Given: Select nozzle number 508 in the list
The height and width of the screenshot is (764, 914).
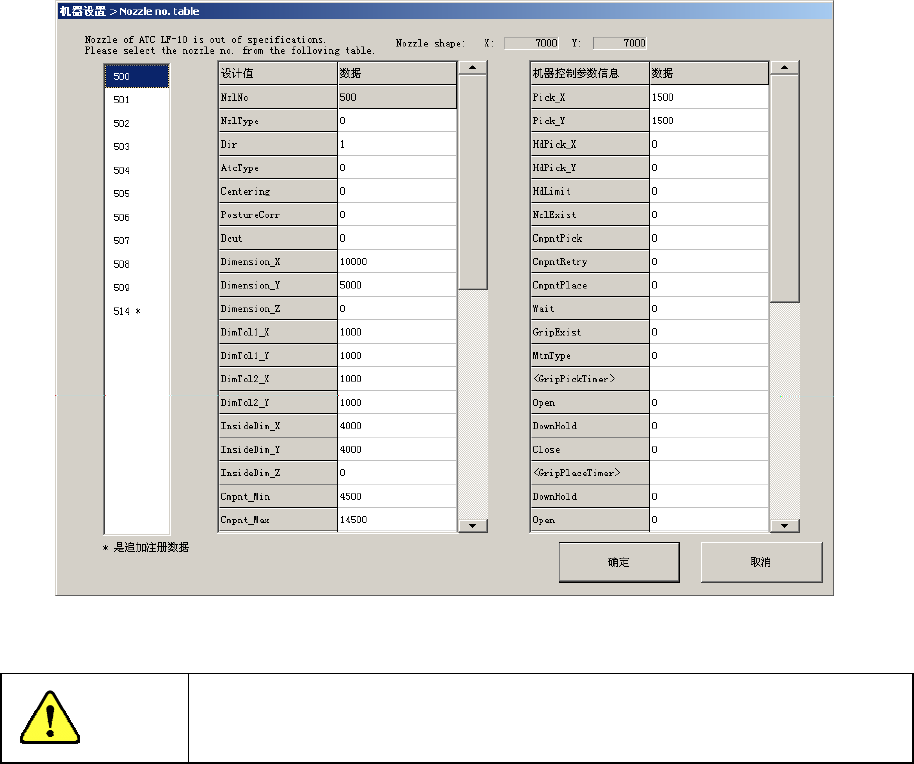Looking at the screenshot, I should point(137,264).
